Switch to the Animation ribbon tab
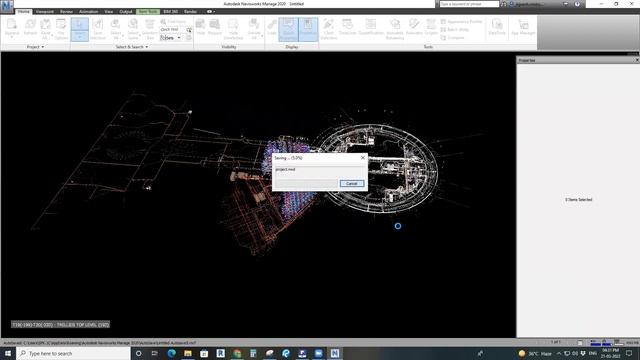This screenshot has width=640, height=360. 88,11
